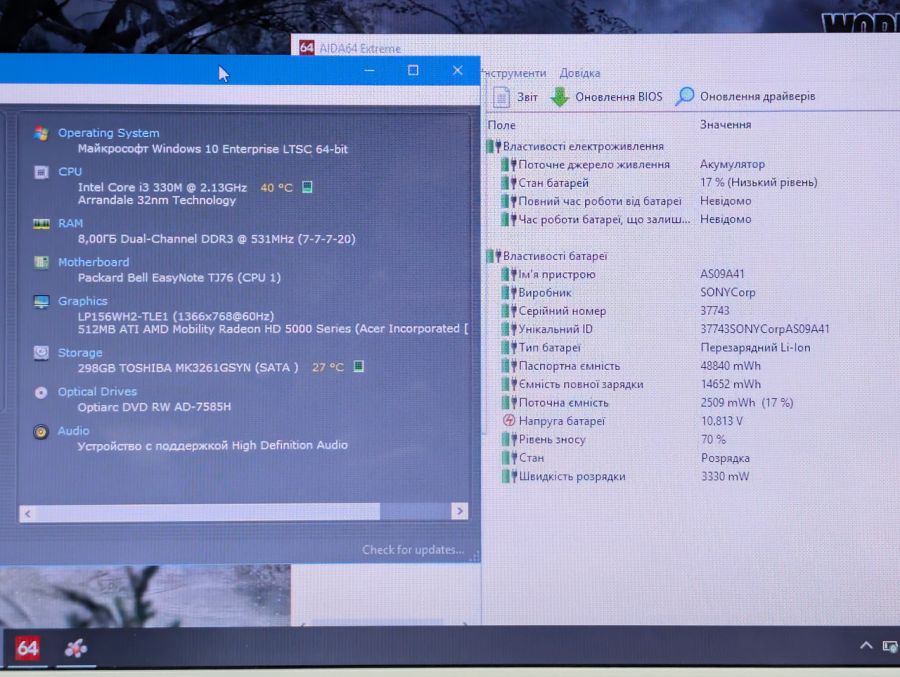
Task: Click the horizontal scrollbar thumb in Speccy
Action: pyautogui.click(x=208, y=512)
